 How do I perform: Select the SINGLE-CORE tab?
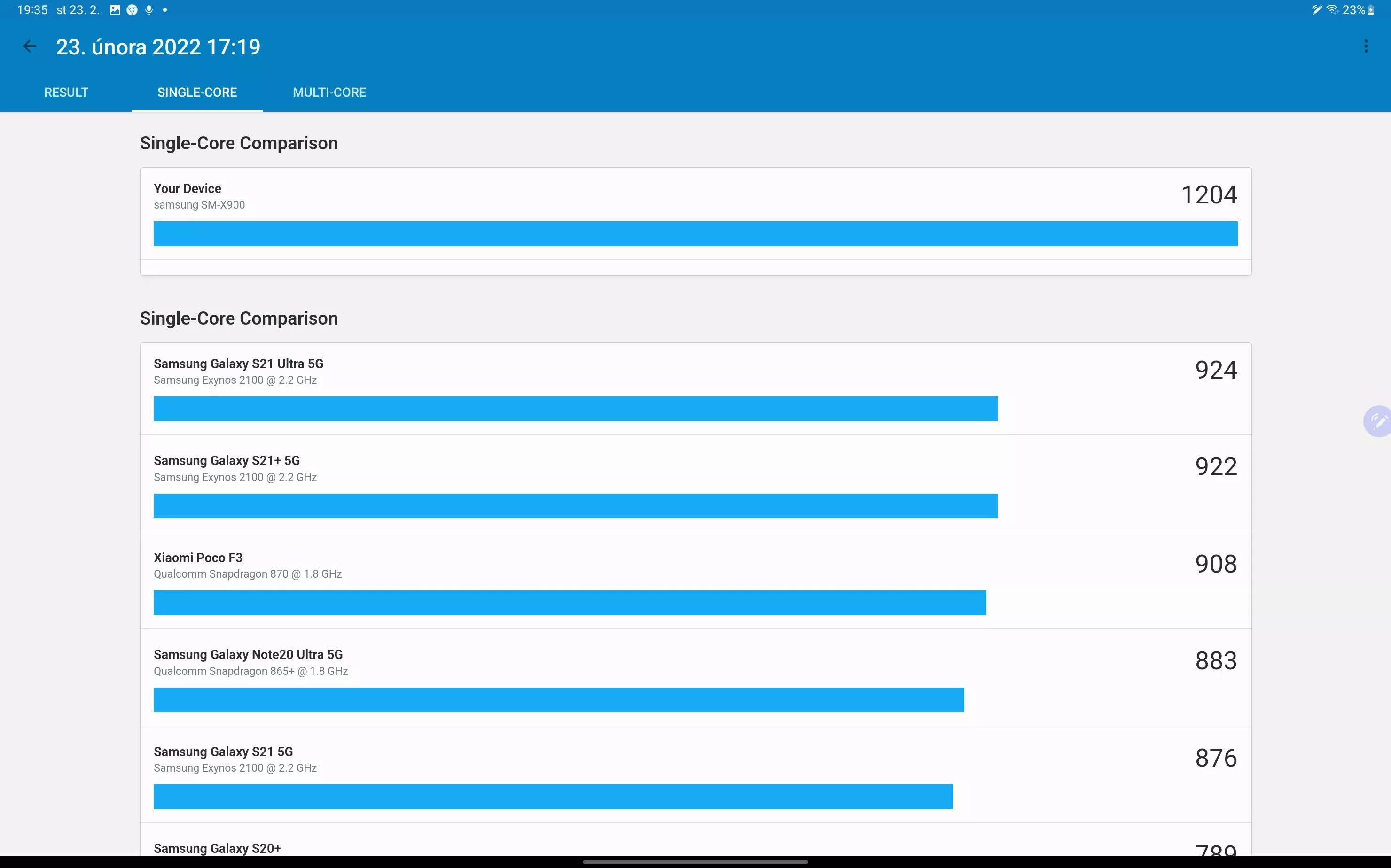(197, 93)
